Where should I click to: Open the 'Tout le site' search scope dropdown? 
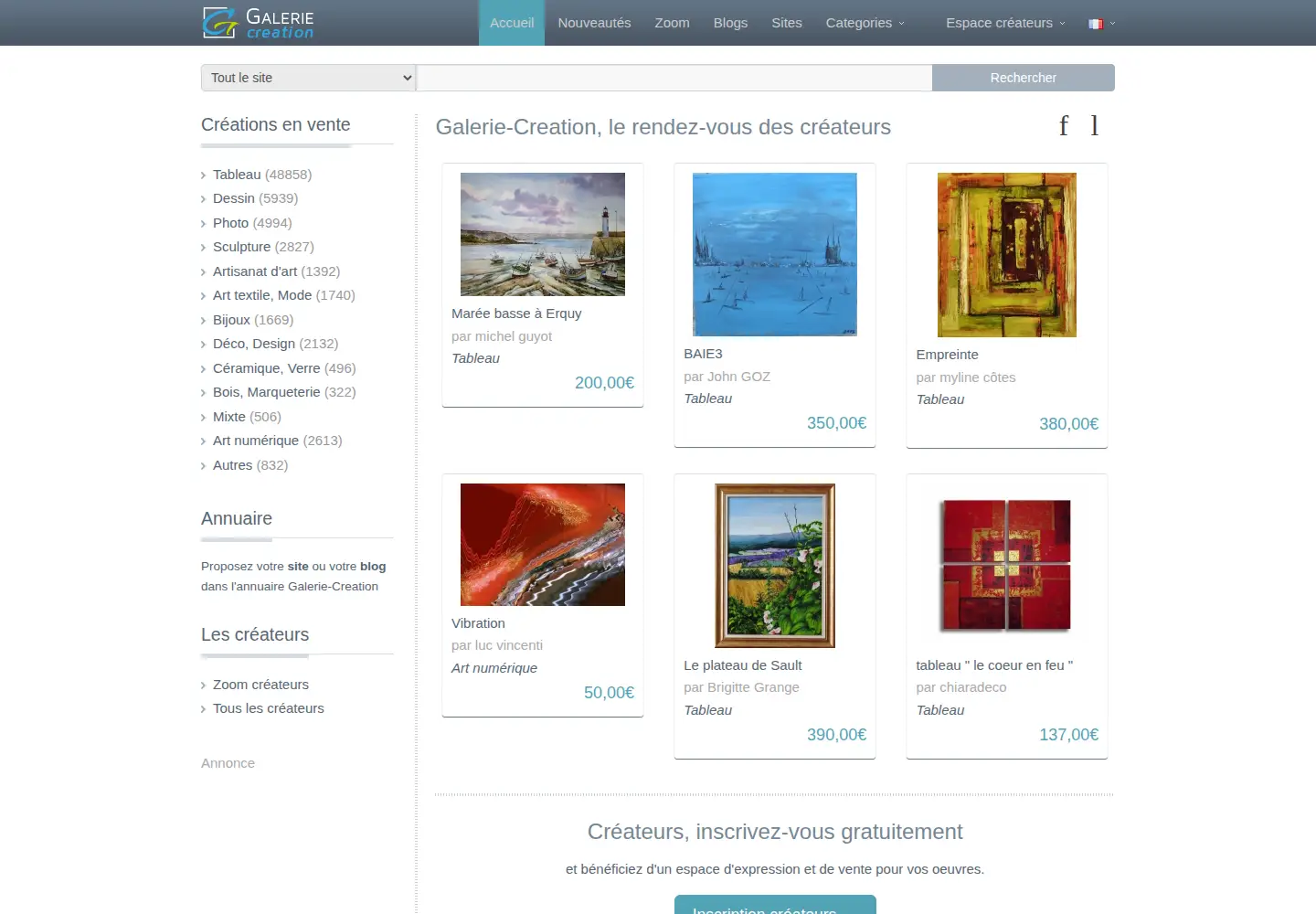point(309,78)
